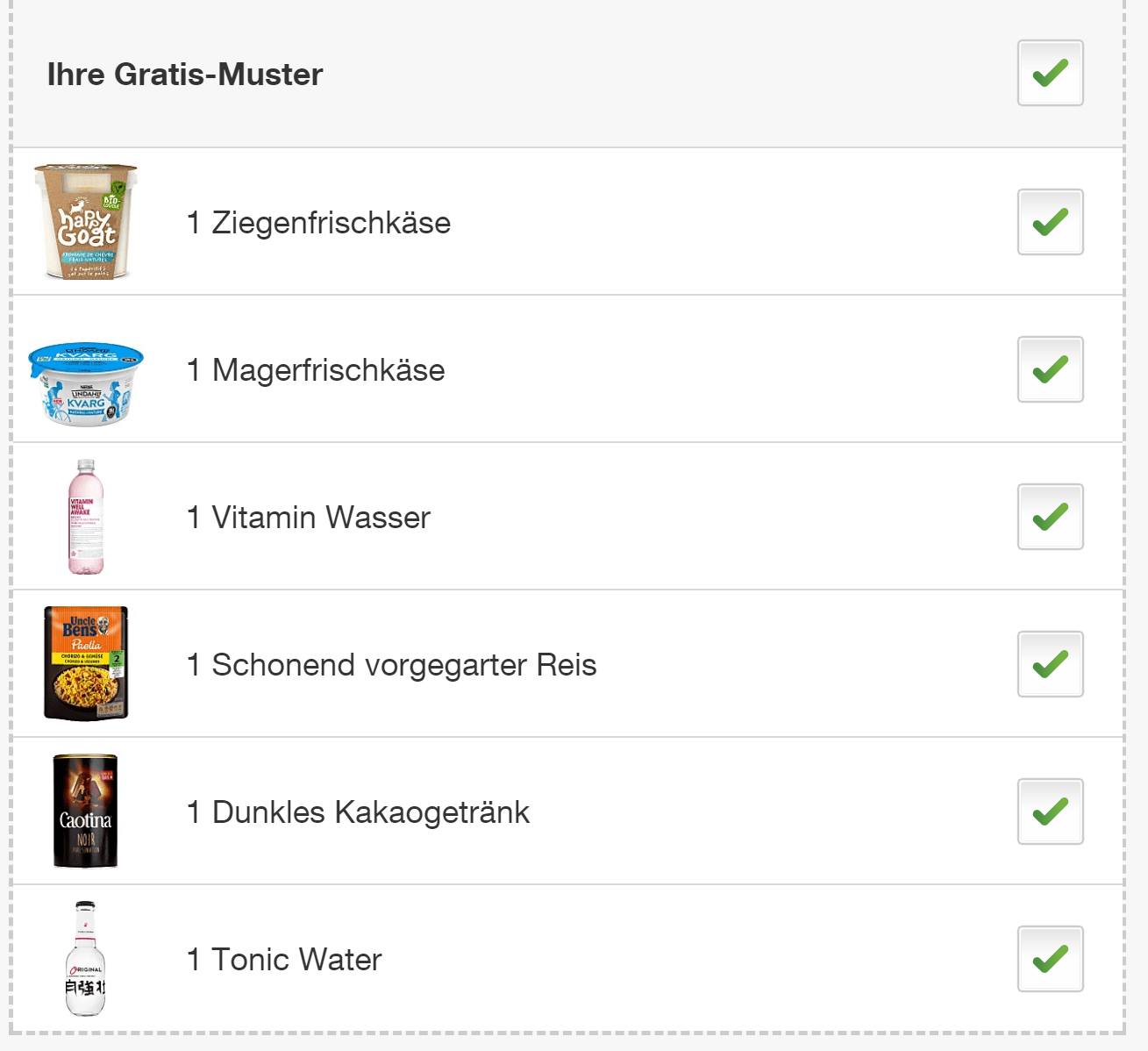
Task: Click the 1 Vitamin Wasser label
Action: tap(309, 518)
